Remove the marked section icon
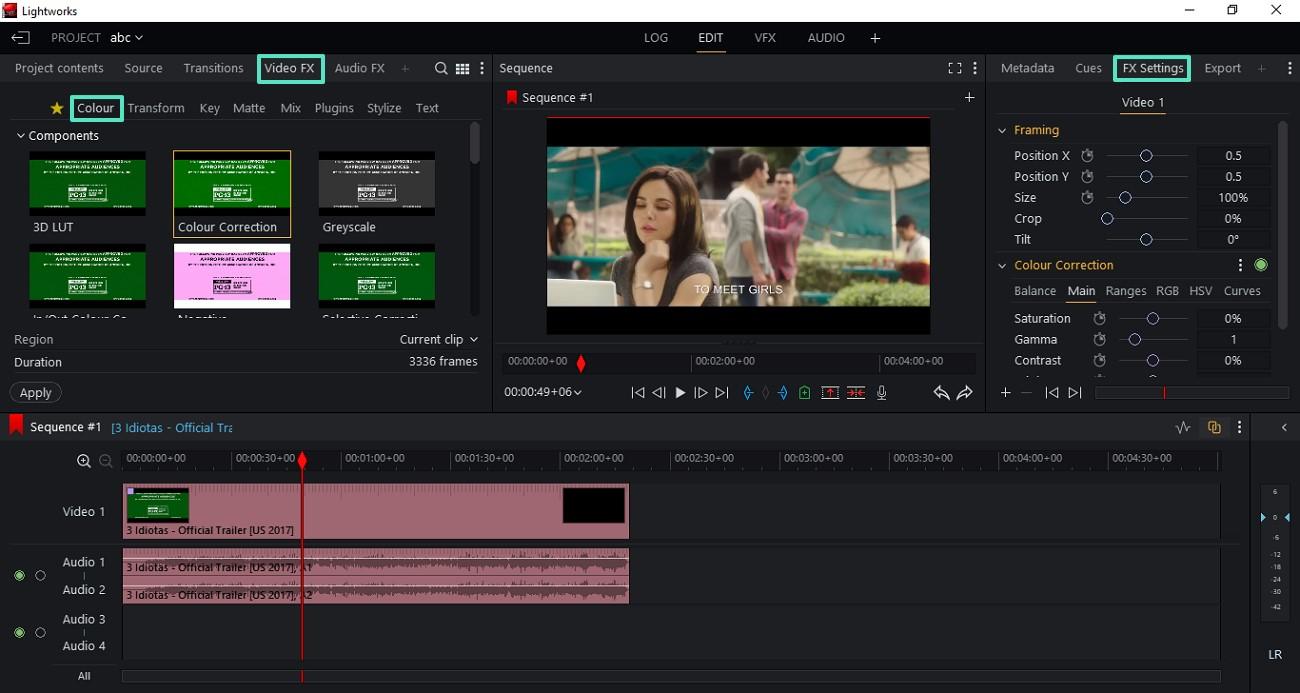1300x693 pixels. pos(830,393)
